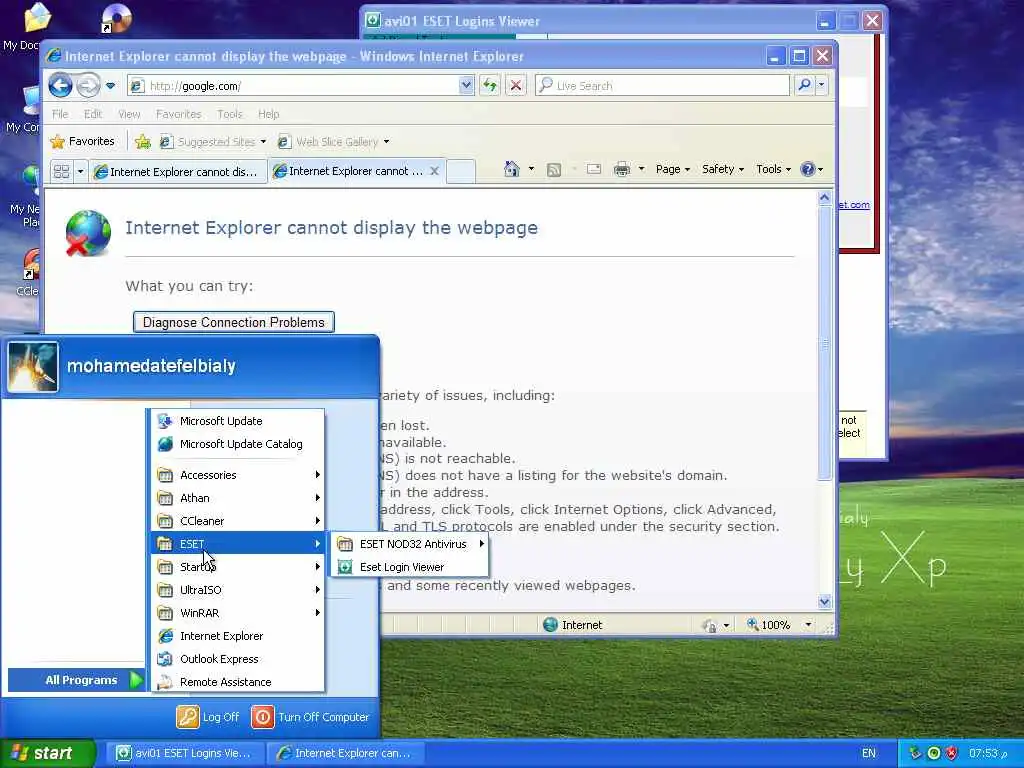Click Add to Favorites Bar star icon
1024x768 pixels.
tap(143, 141)
